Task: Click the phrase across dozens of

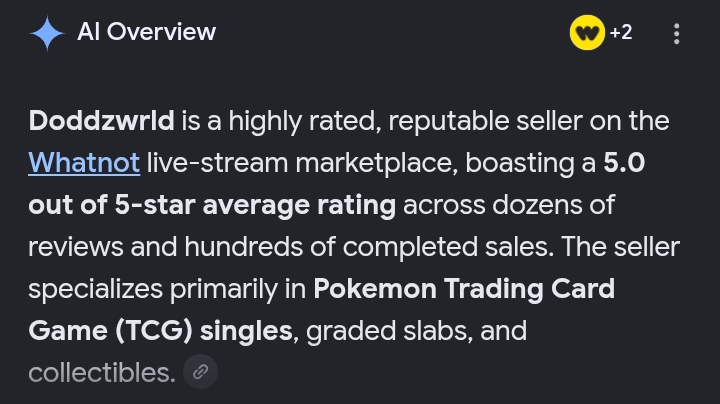Action: tap(509, 205)
